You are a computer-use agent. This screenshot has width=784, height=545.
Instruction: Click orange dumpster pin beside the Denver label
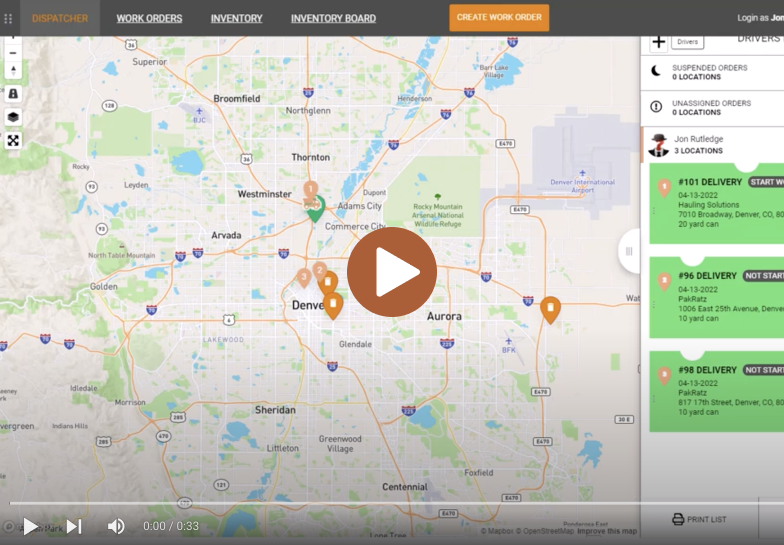pyautogui.click(x=333, y=306)
